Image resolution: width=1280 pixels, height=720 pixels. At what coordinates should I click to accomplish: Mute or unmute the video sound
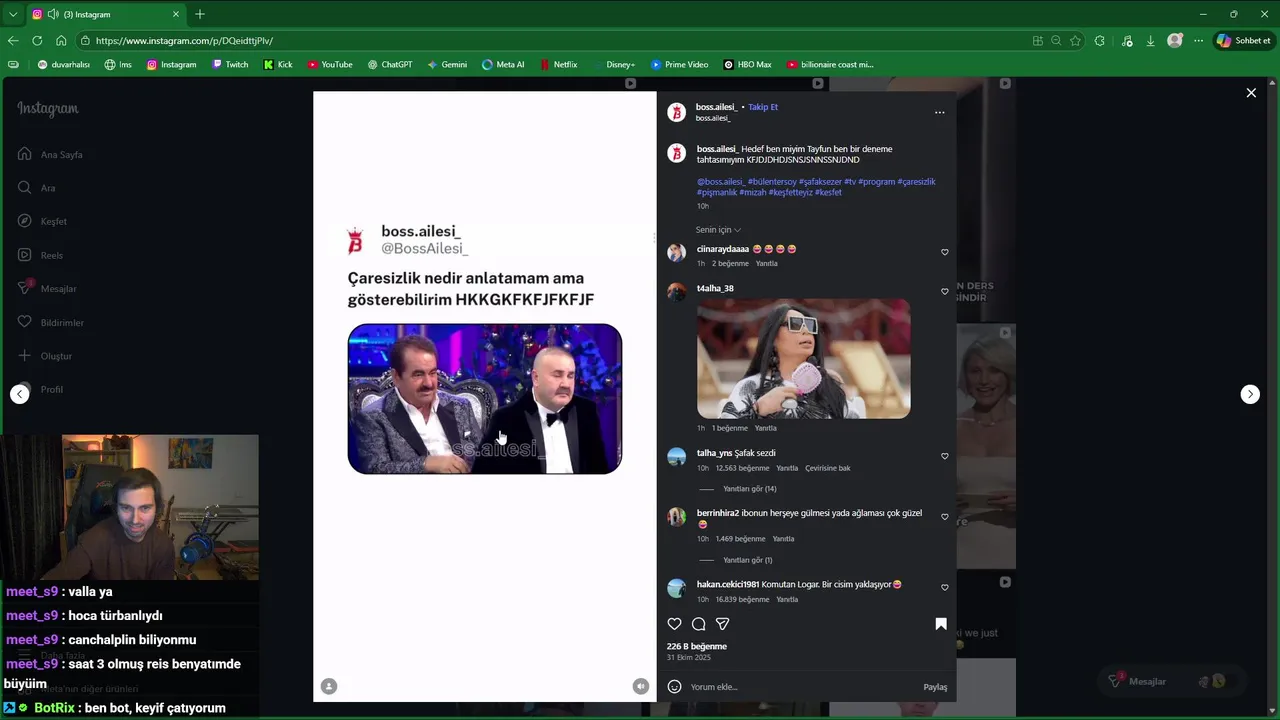click(641, 686)
